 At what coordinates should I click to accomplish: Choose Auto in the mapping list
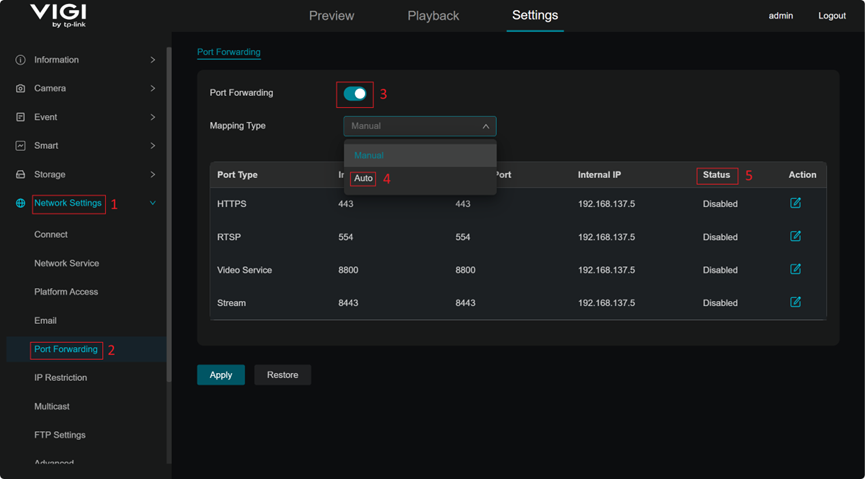tap(420, 179)
